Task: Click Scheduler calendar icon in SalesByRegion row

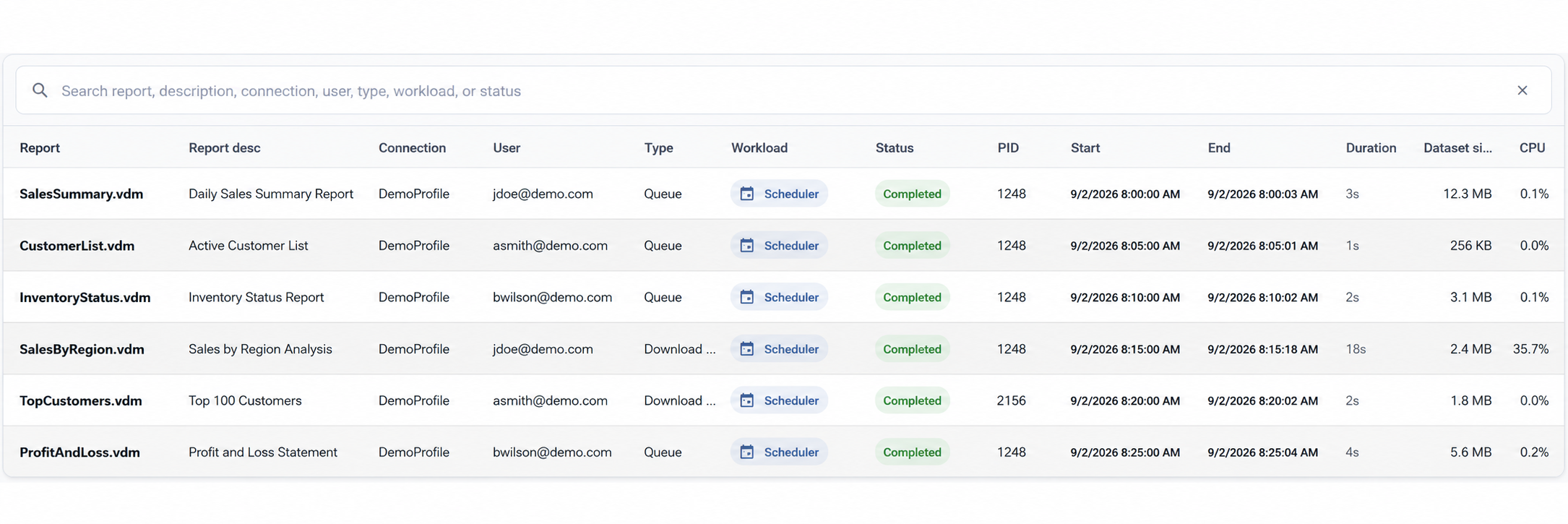Action: [x=747, y=349]
